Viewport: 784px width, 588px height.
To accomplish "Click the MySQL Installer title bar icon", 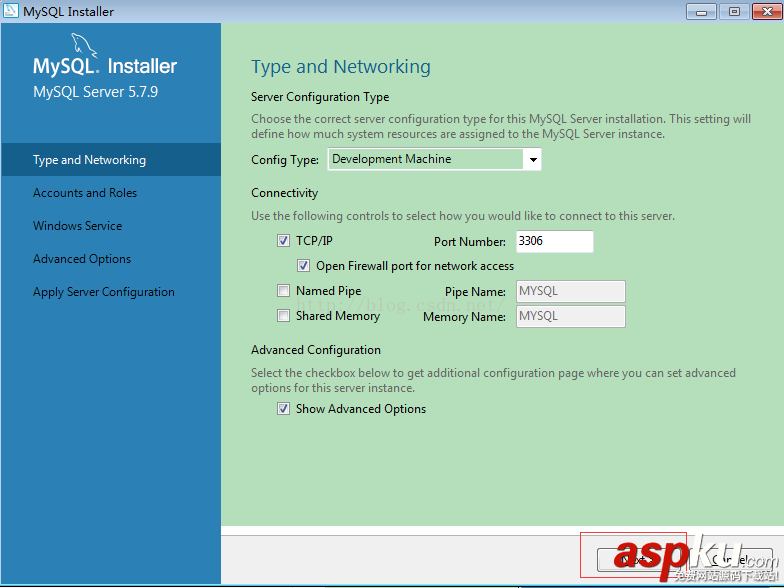I will [10, 11].
